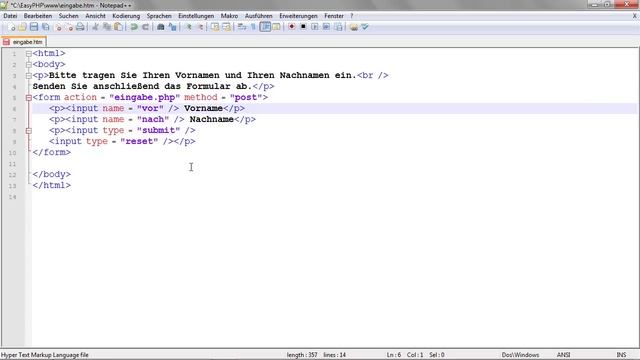The width and height of the screenshot is (640, 360).
Task: Toggle synchronized vertical scrolling
Action: (215, 27)
